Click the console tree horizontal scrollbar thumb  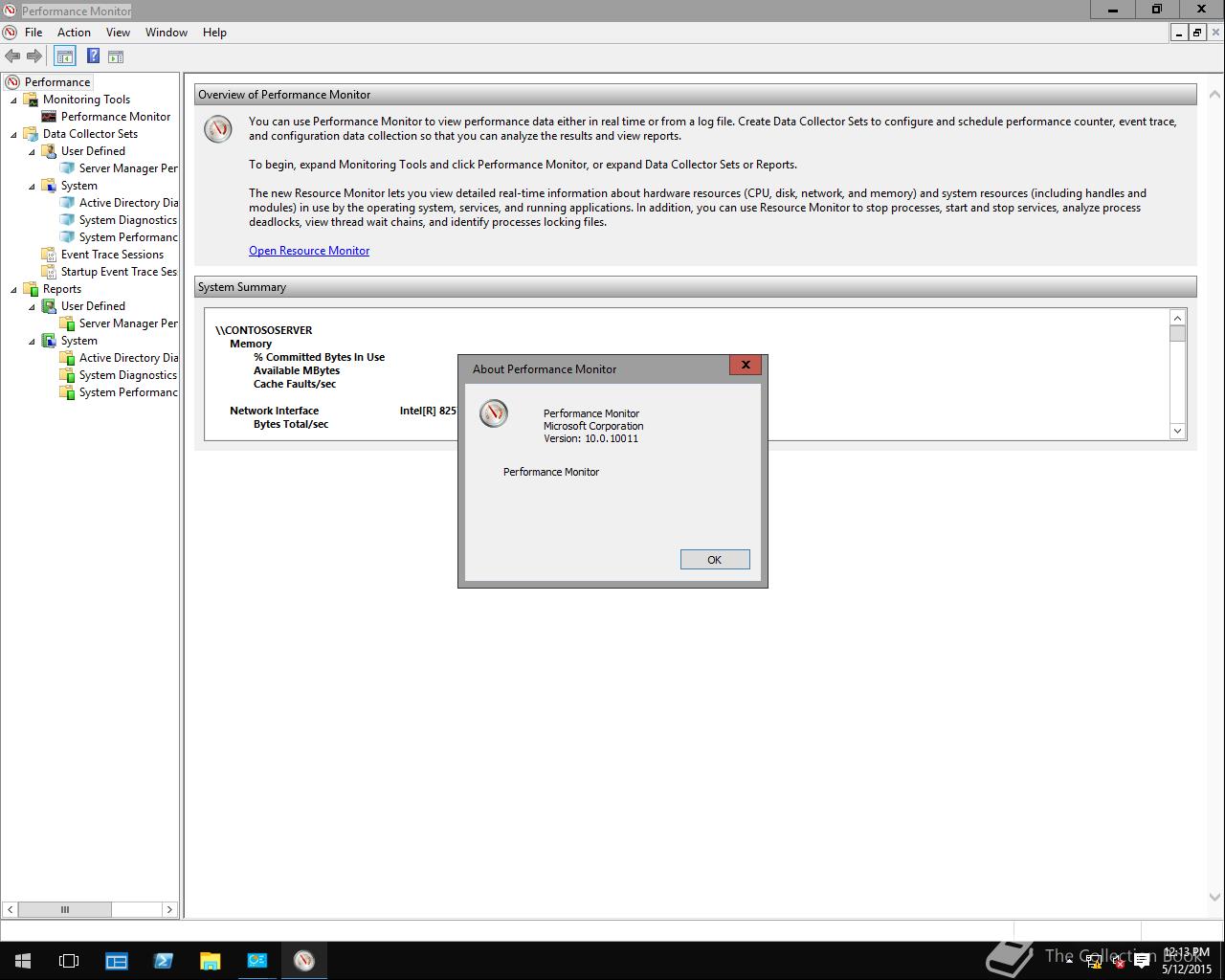coord(65,909)
